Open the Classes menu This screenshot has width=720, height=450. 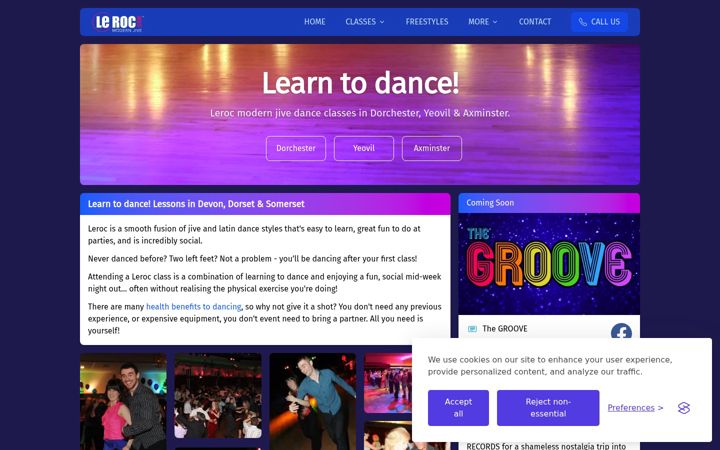pos(365,22)
